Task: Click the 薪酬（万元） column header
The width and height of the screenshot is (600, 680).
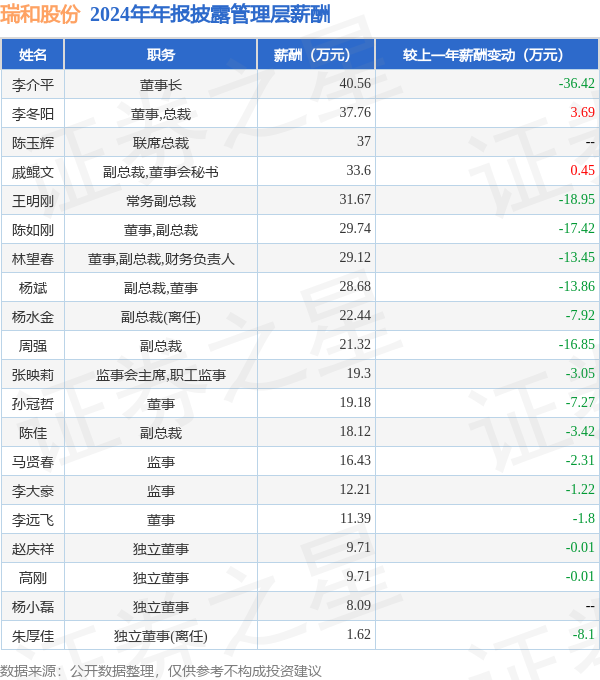Action: coord(316,55)
